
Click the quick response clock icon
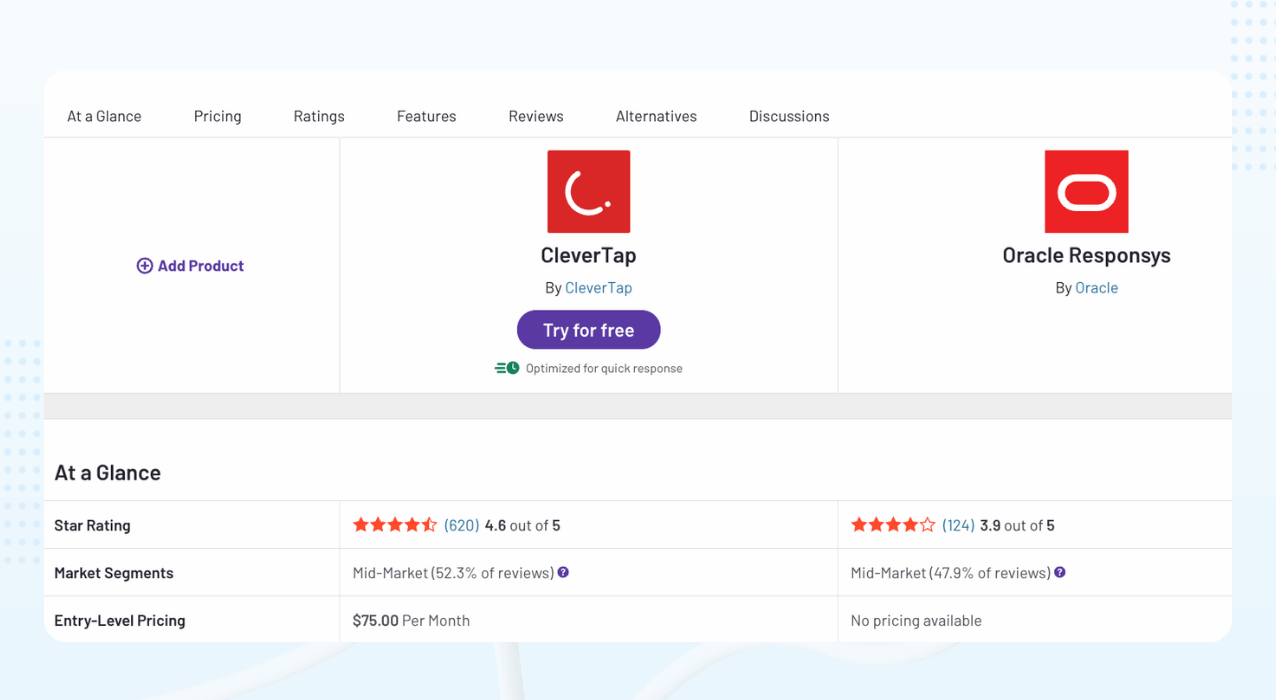click(507, 368)
